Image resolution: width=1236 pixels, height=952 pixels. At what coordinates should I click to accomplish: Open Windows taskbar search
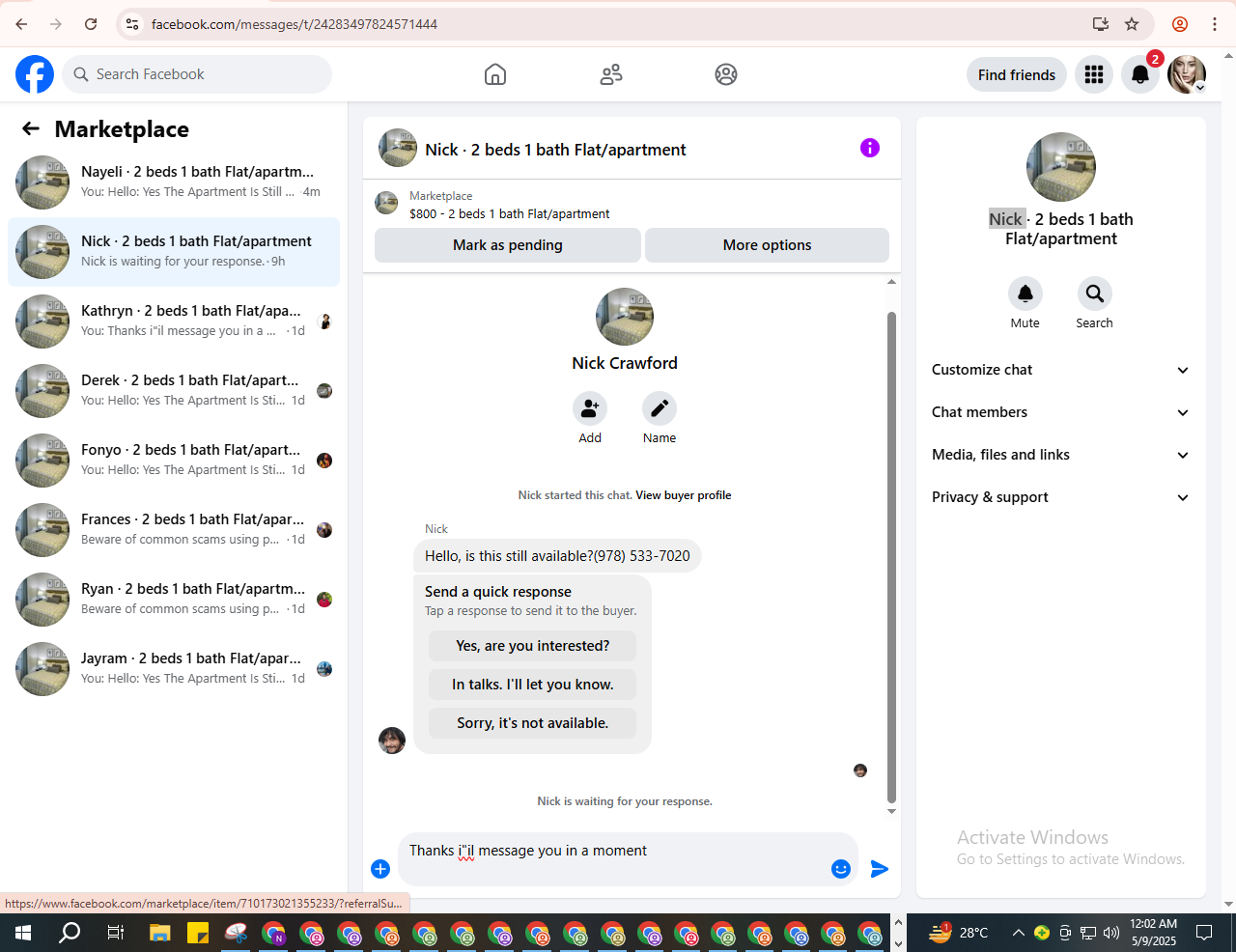click(x=70, y=933)
